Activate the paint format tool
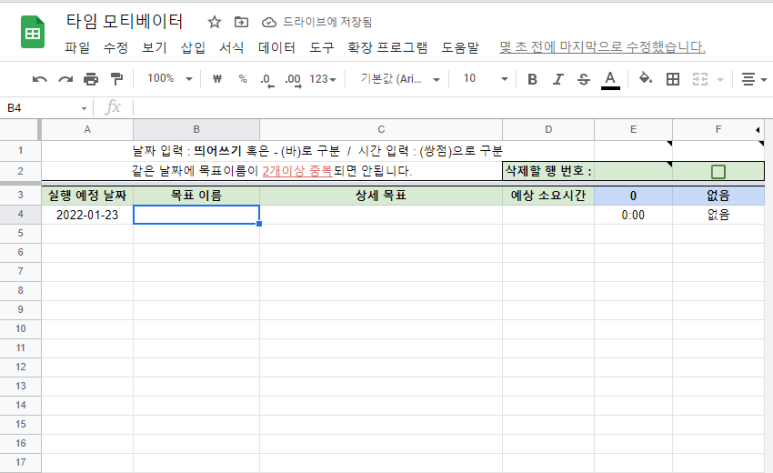This screenshot has height=473, width=773. click(117, 79)
